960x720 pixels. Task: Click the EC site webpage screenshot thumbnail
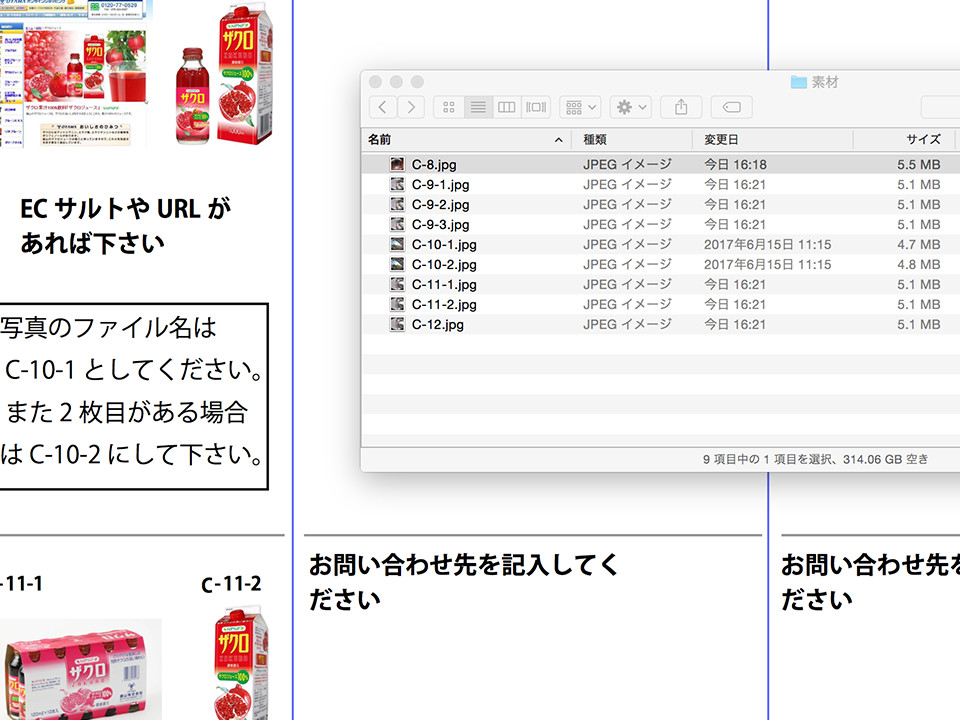[75, 73]
